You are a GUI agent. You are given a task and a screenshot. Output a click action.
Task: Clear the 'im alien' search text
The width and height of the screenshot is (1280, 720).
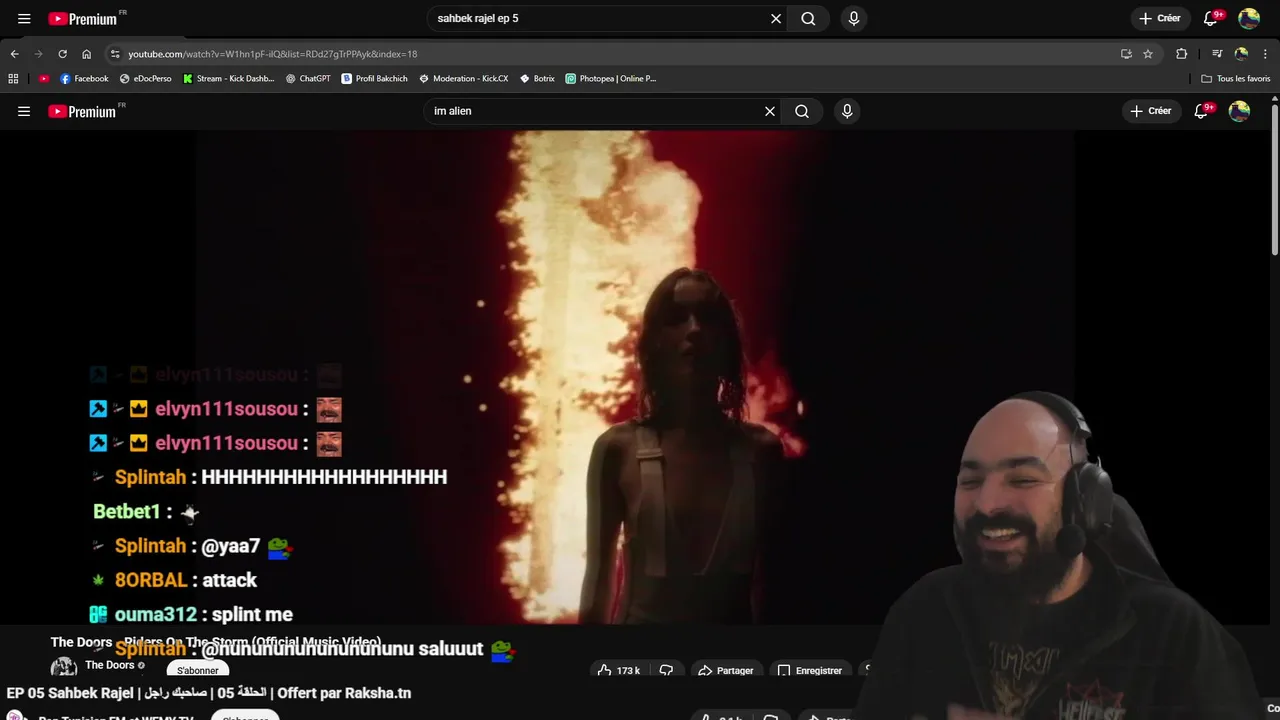(770, 111)
